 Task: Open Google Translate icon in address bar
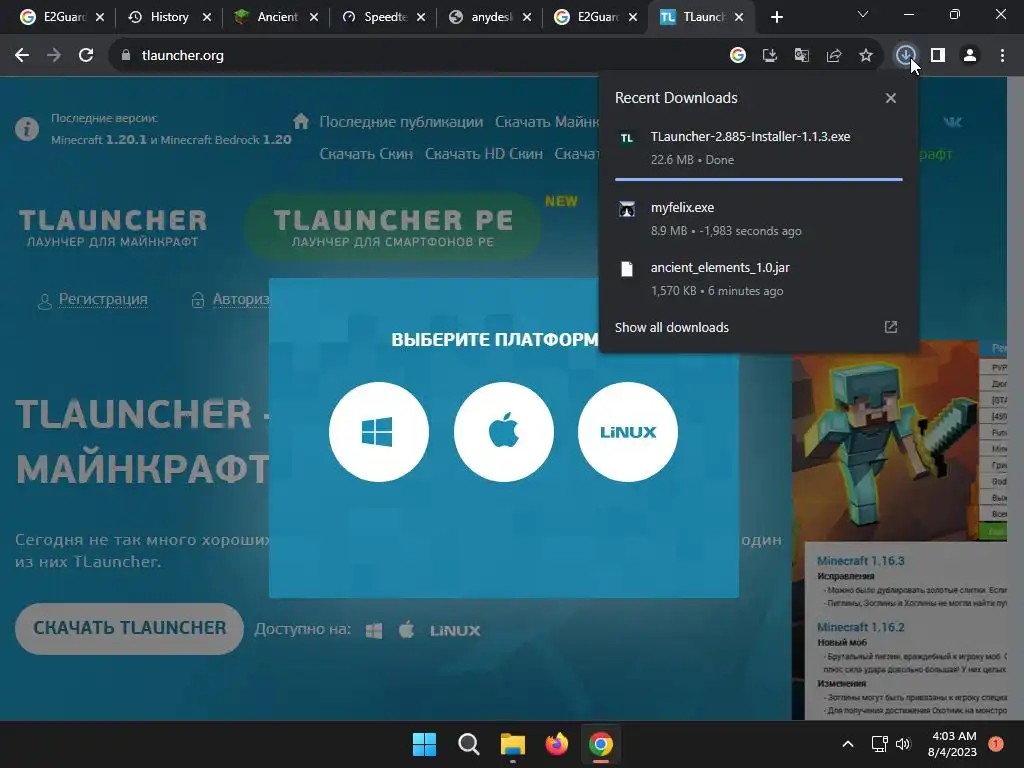coord(802,56)
